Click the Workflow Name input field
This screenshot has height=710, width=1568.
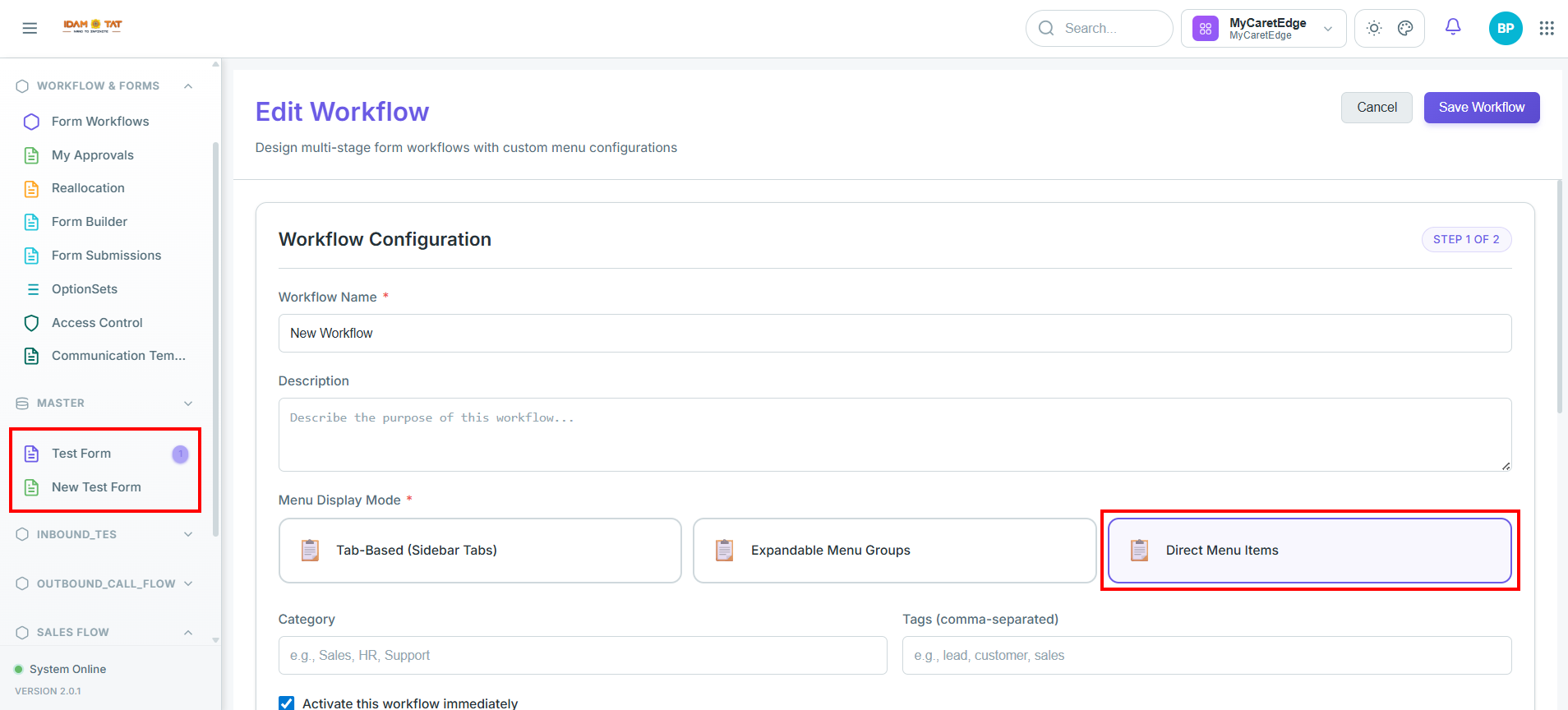895,334
